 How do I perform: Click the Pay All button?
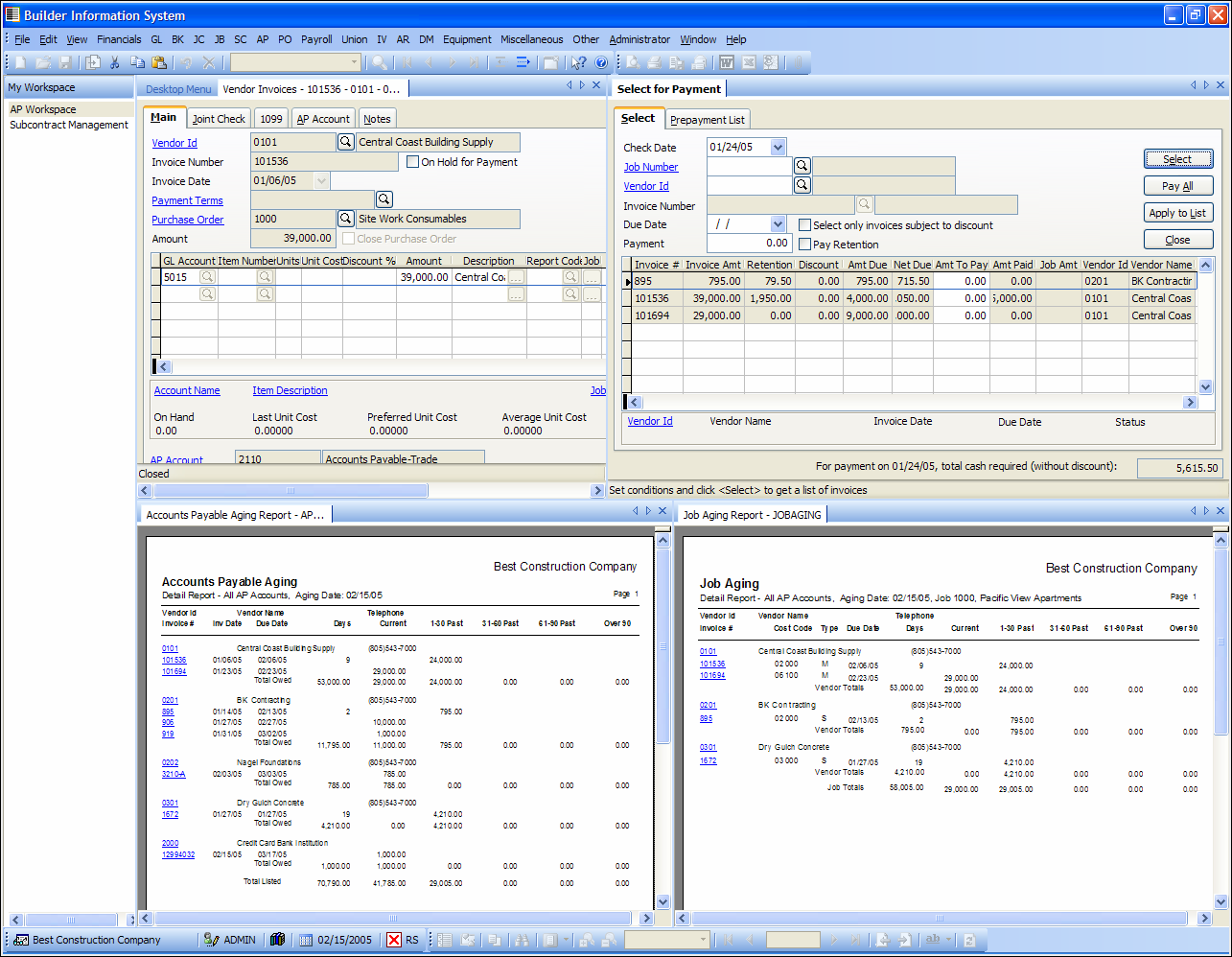click(1178, 186)
